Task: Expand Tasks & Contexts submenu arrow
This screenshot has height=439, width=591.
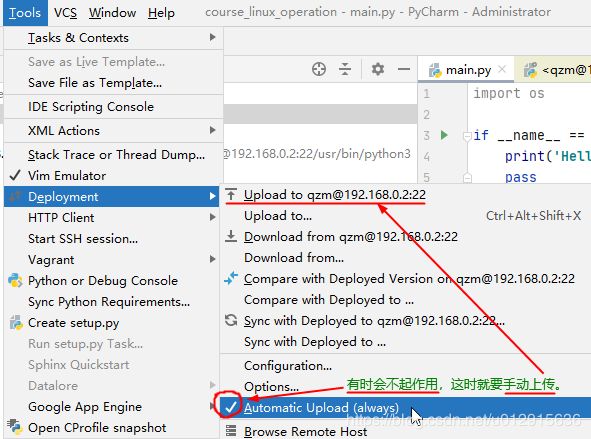Action: (213, 37)
